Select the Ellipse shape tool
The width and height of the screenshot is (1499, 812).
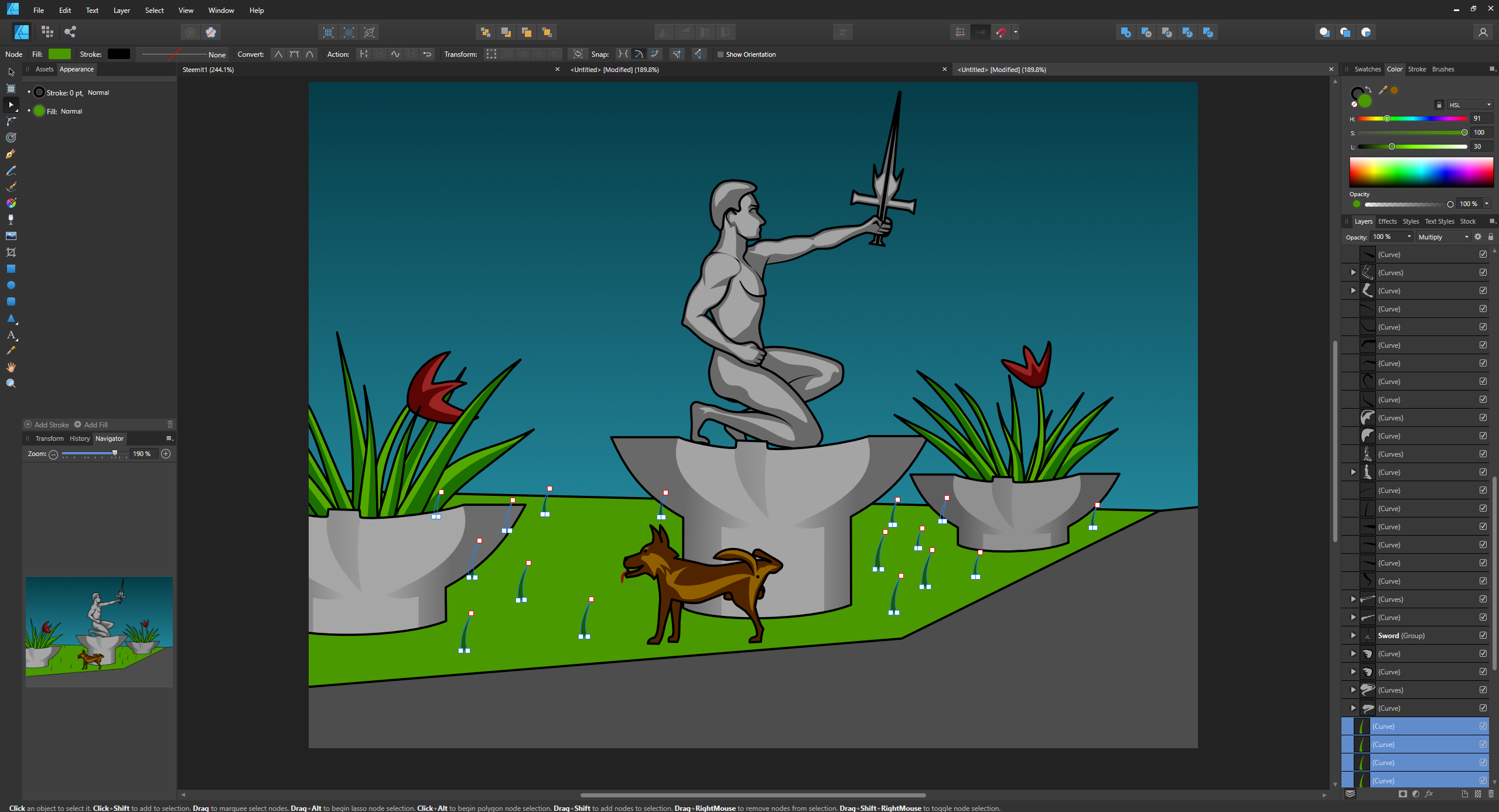point(11,285)
